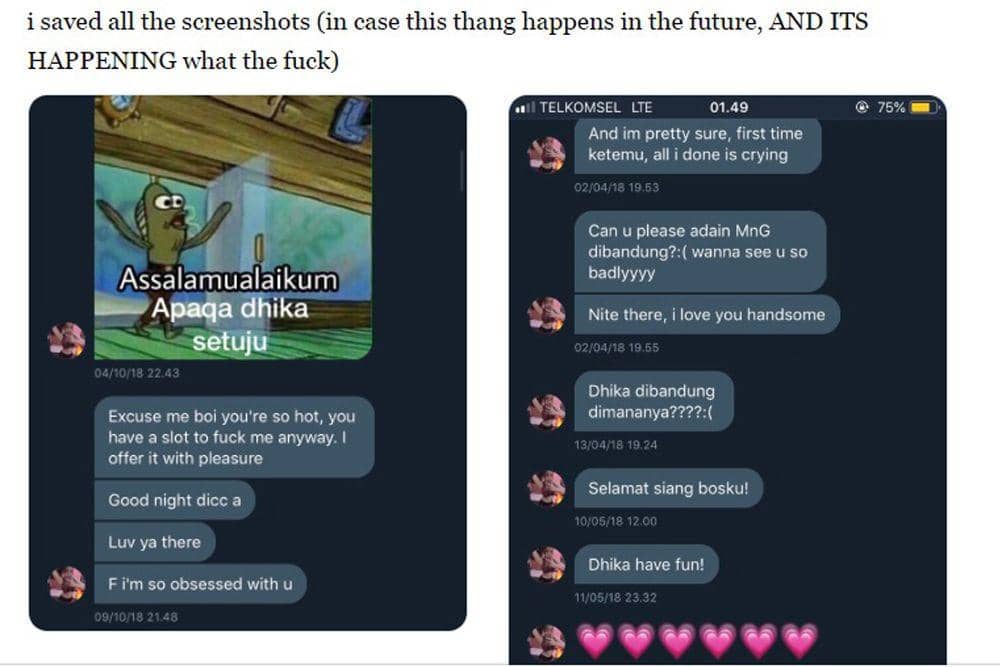Tap sender avatar beside the meme image
Screen dimensions: 1000x667
66,339
